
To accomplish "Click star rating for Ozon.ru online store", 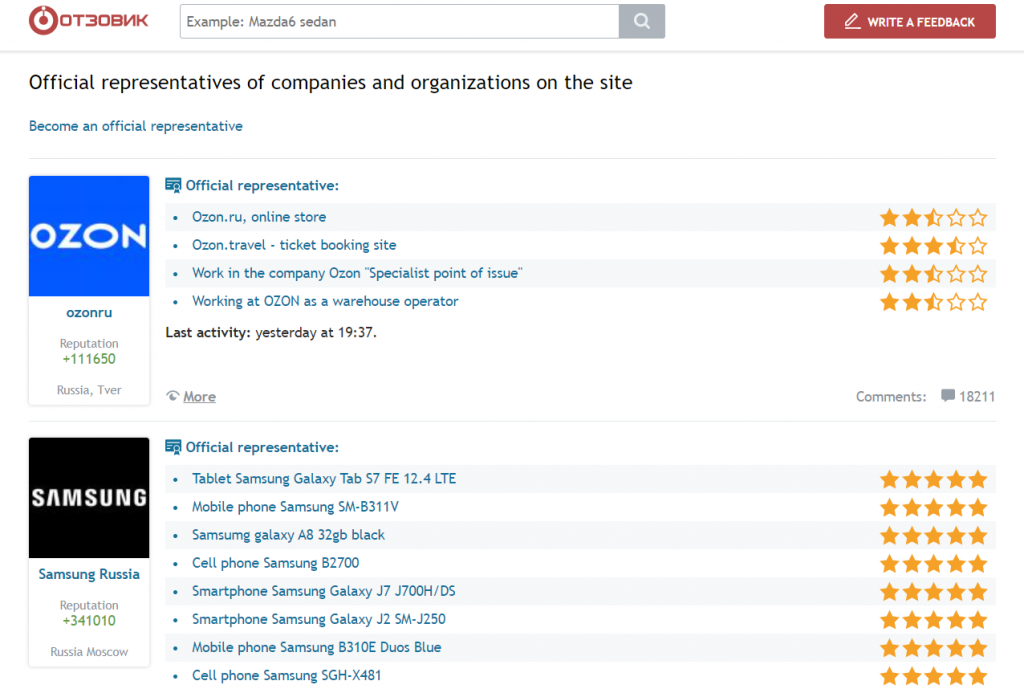I will (933, 217).
